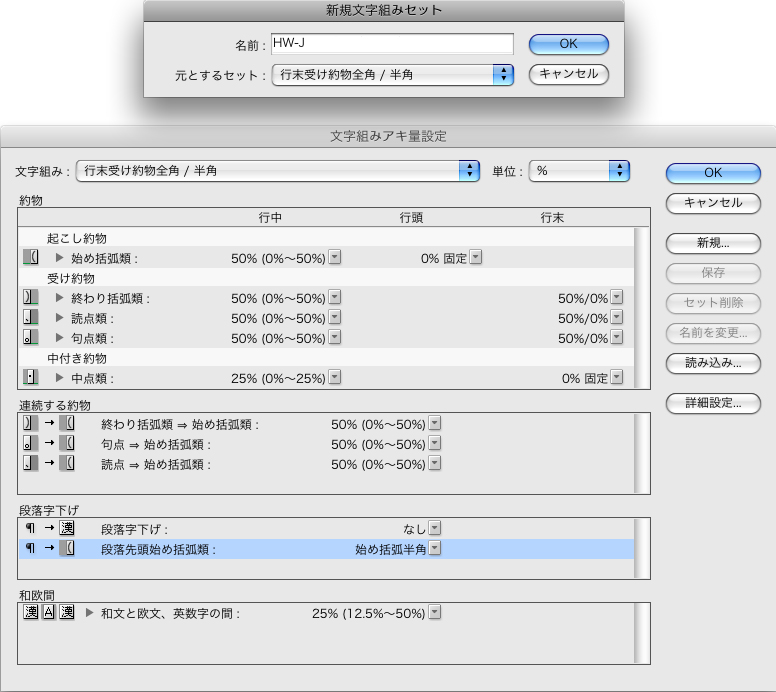Expand the 始め括弧類 disclosure triangle
The width and height of the screenshot is (776, 692).
(59, 257)
